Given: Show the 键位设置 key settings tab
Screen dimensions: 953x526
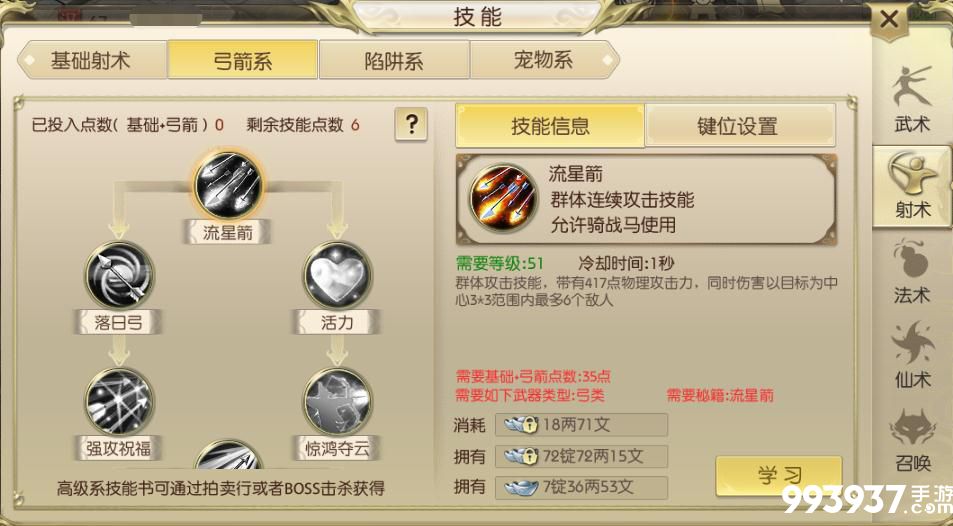Looking at the screenshot, I should pyautogui.click(x=740, y=125).
